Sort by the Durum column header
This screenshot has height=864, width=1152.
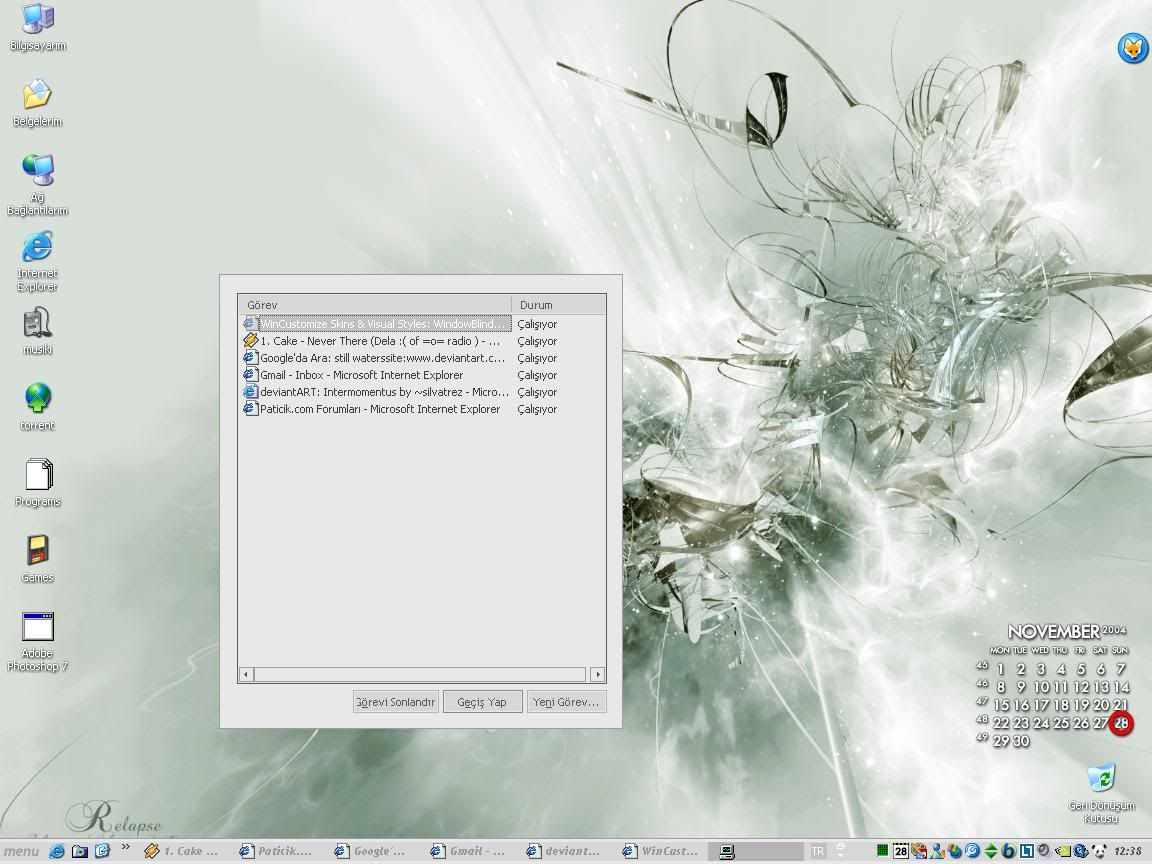click(x=558, y=304)
